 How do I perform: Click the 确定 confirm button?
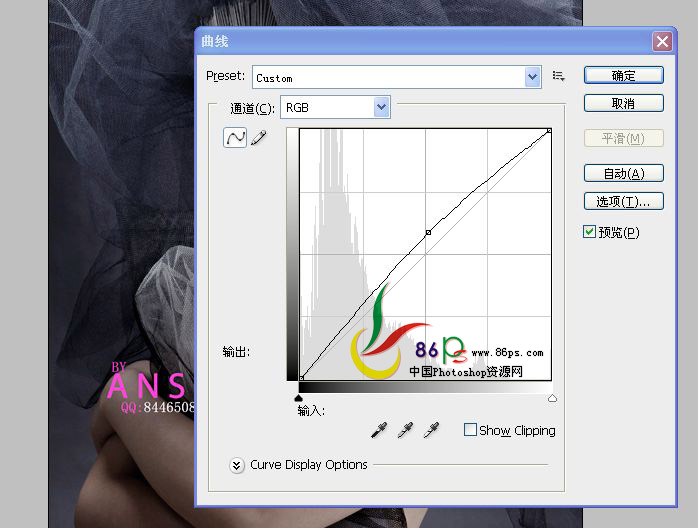pos(623,75)
